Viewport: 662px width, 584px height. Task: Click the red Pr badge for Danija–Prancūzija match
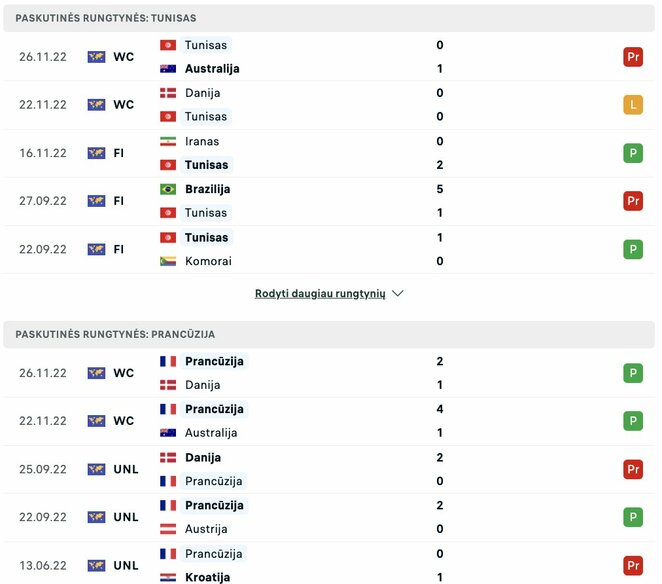pyautogui.click(x=632, y=469)
